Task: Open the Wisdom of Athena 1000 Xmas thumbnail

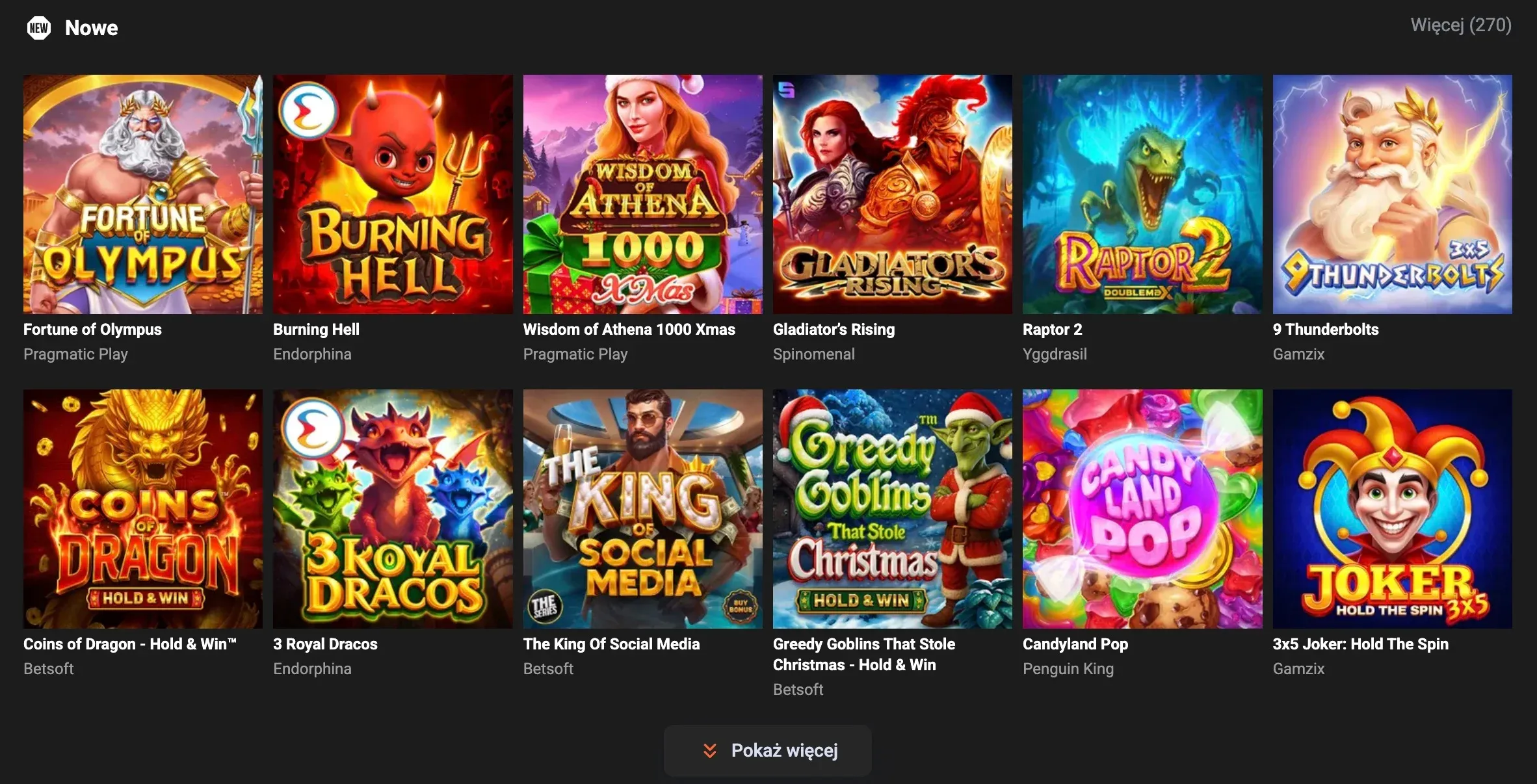Action: point(642,195)
